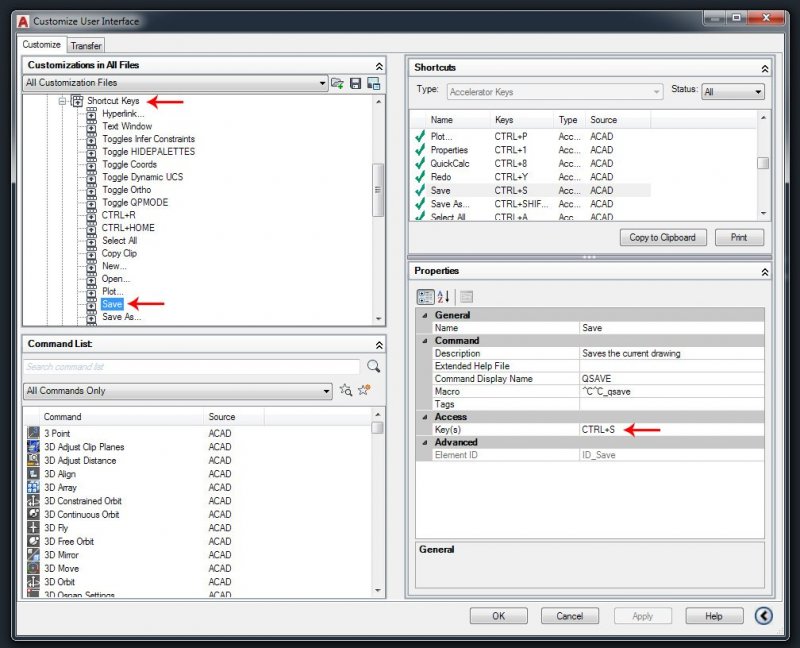Click the load partial customization file icon
Screen dimensions: 800x648
338,84
